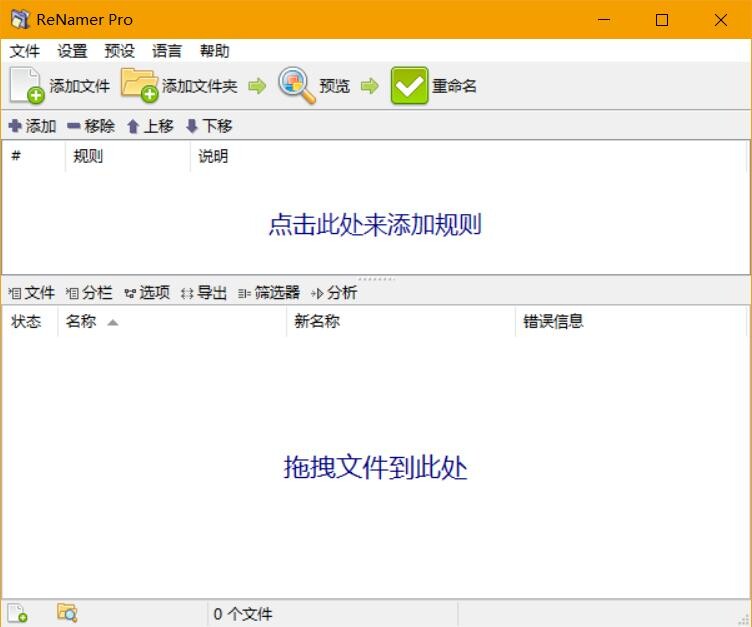Viewport: 752px width, 627px height.
Task: Expand the 导出 (Export) dropdown
Action: 204,293
